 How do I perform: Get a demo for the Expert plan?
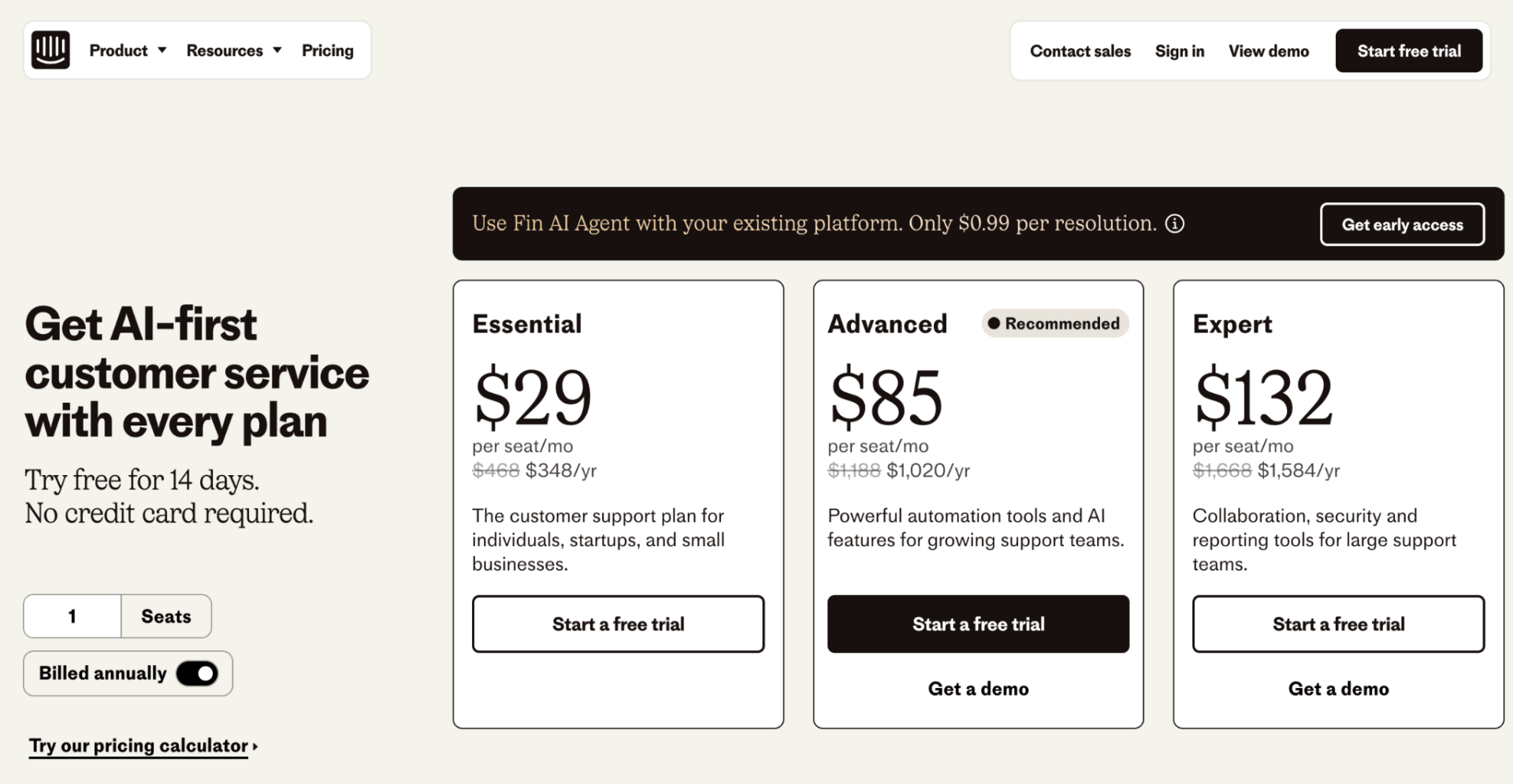tap(1337, 688)
